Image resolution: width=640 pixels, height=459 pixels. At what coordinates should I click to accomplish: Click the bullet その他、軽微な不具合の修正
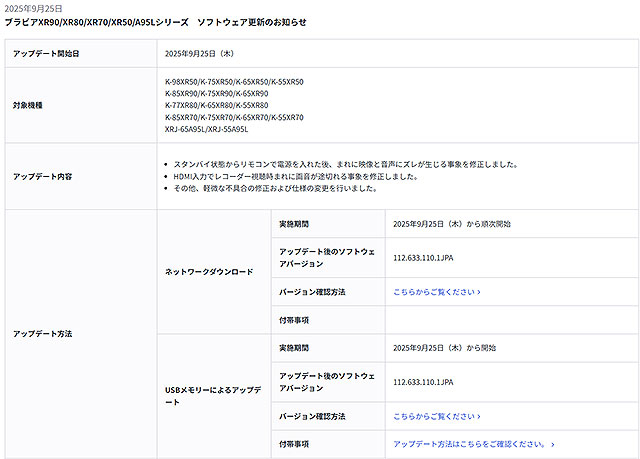pyautogui.click(x=276, y=188)
